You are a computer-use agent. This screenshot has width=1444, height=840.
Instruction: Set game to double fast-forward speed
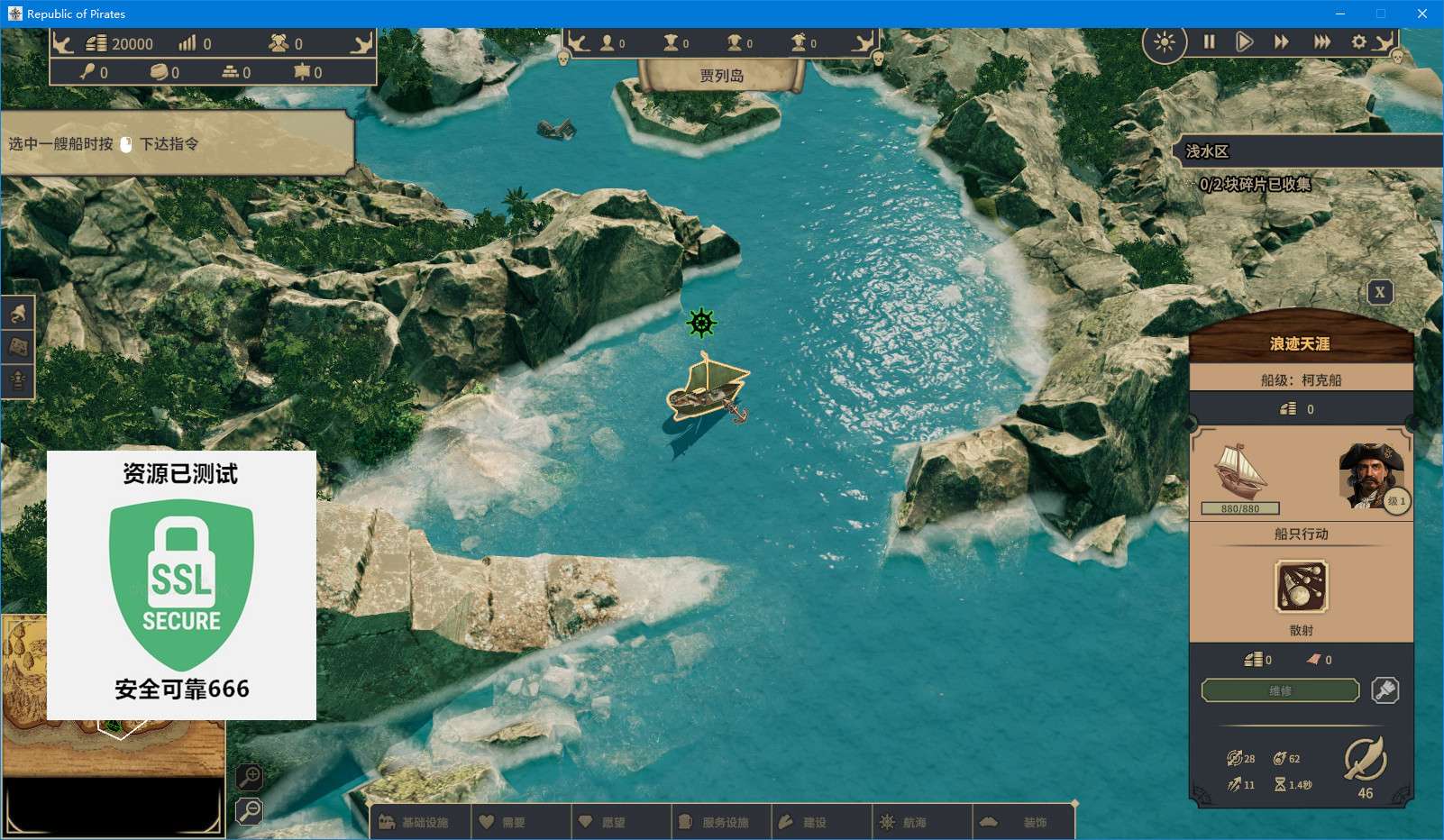pos(1281,41)
